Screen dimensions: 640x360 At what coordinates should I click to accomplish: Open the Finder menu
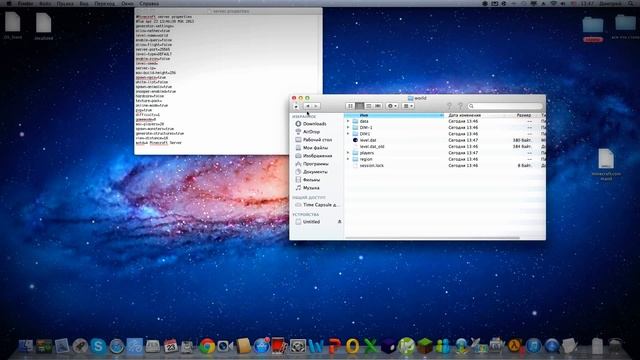pos(25,3)
